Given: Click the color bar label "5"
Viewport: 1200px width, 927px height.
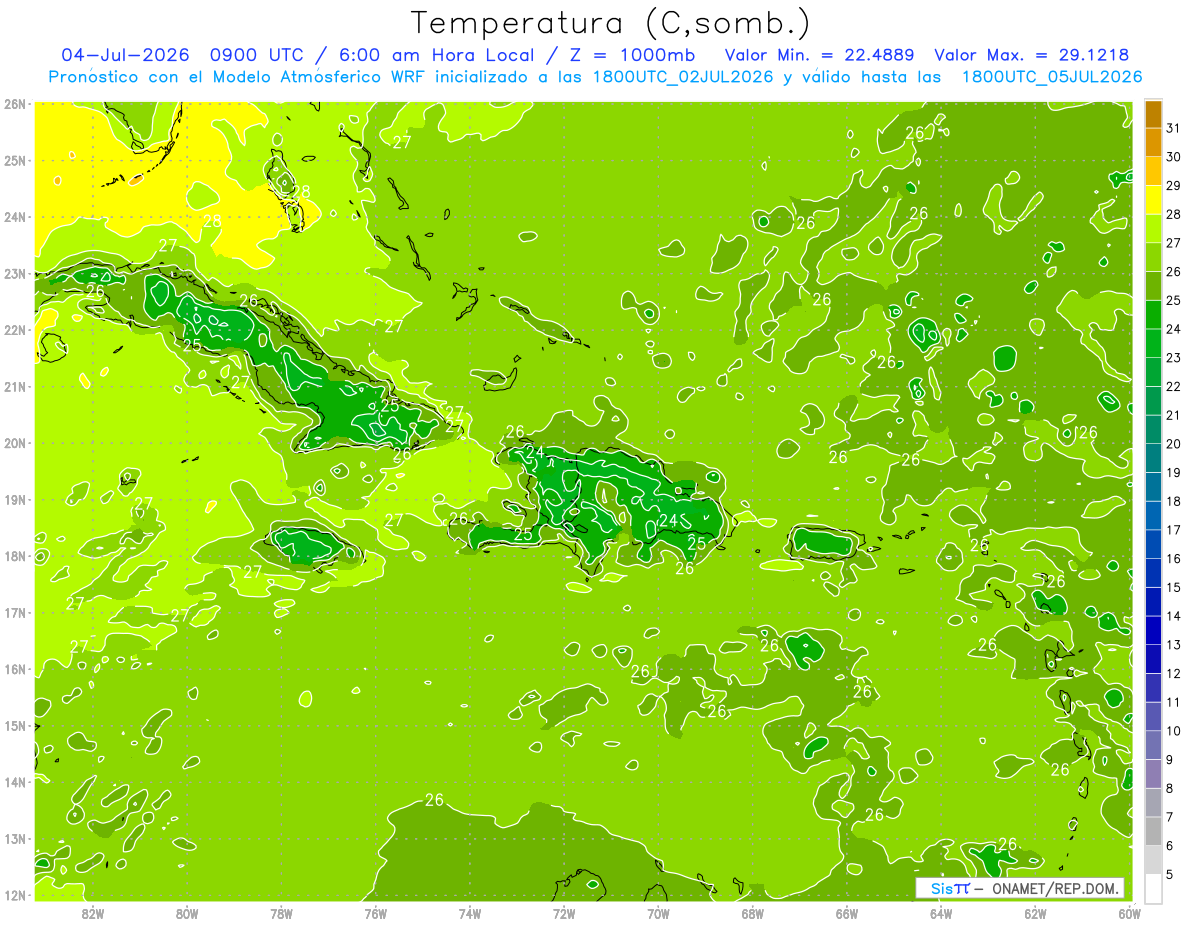Looking at the screenshot, I should click(x=1171, y=875).
